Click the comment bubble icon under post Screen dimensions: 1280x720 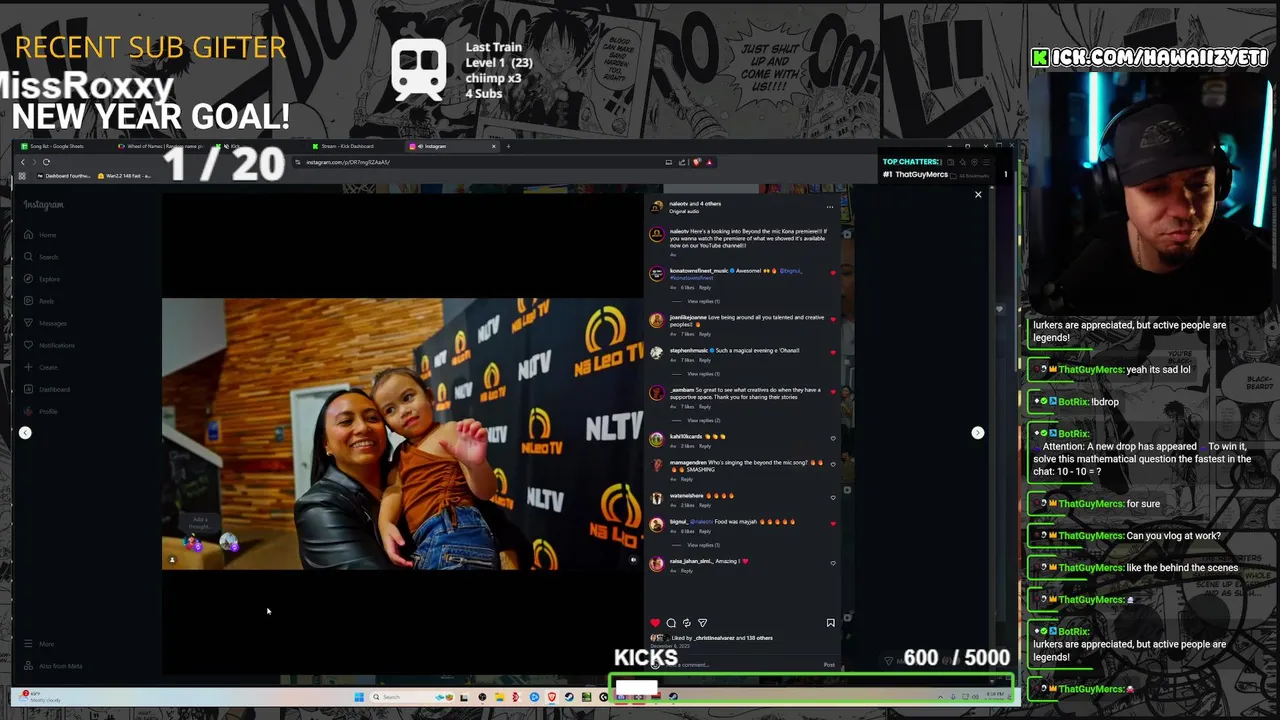coord(671,623)
